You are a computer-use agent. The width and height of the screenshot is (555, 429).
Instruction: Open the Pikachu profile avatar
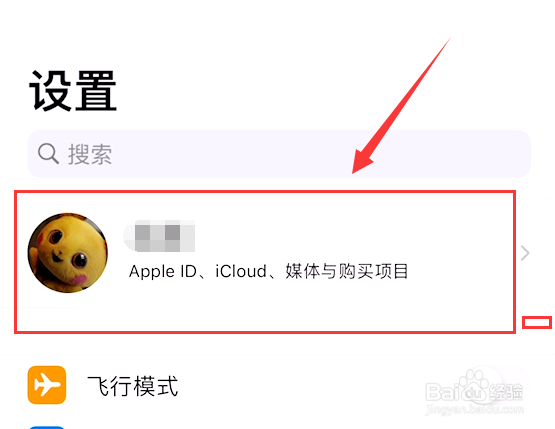click(x=68, y=253)
